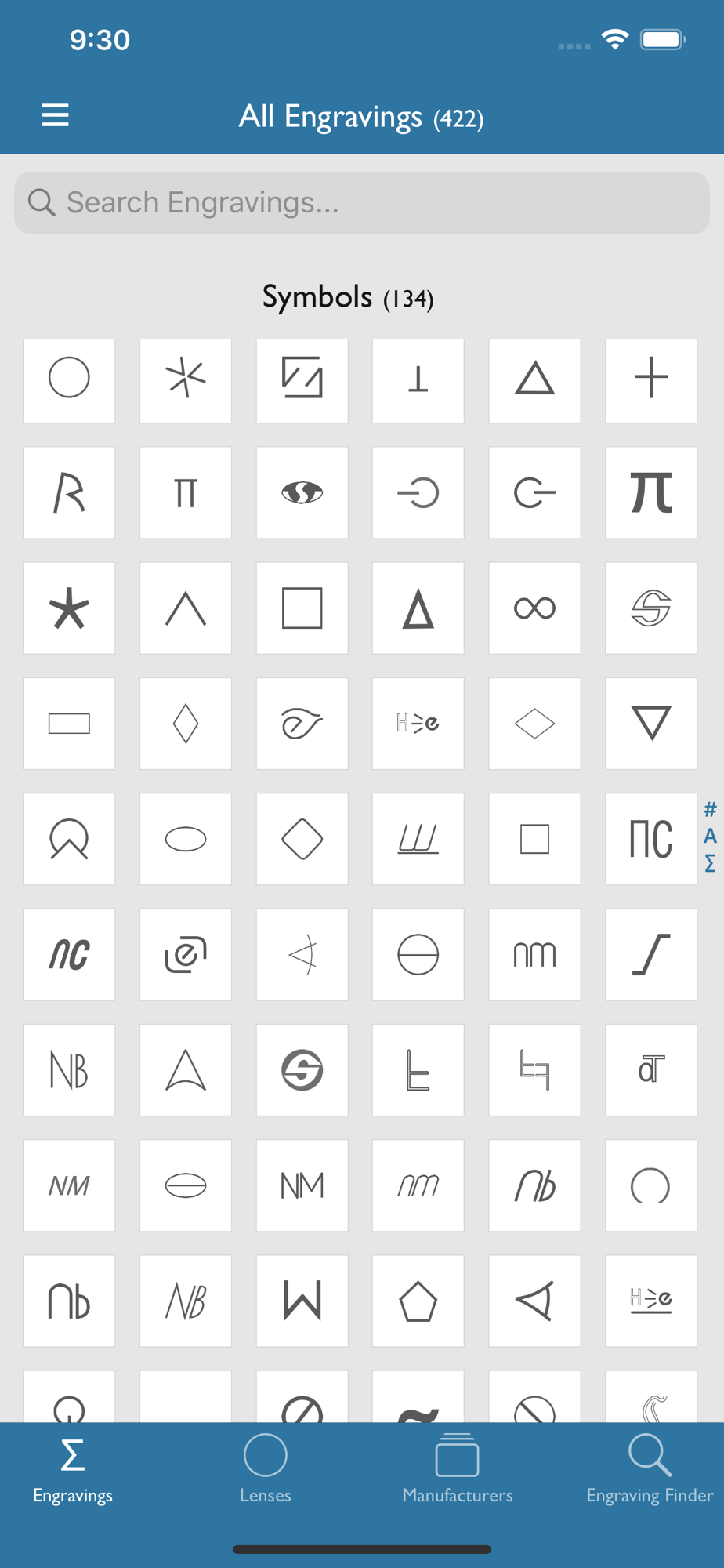The width and height of the screenshot is (724, 1568).
Task: Jump to Σ section in side index
Action: [710, 863]
